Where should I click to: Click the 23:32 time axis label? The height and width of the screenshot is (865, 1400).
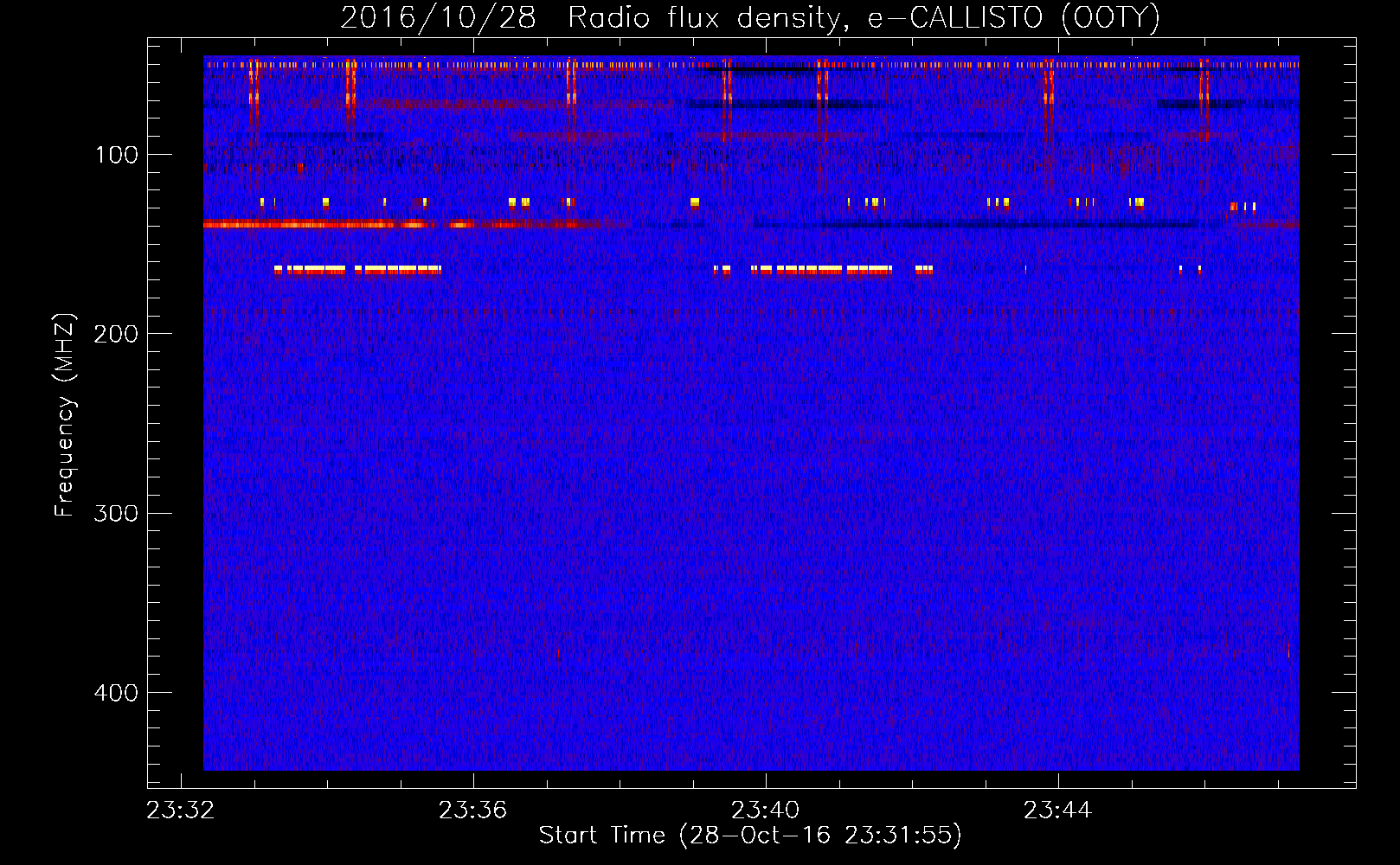coord(180,811)
